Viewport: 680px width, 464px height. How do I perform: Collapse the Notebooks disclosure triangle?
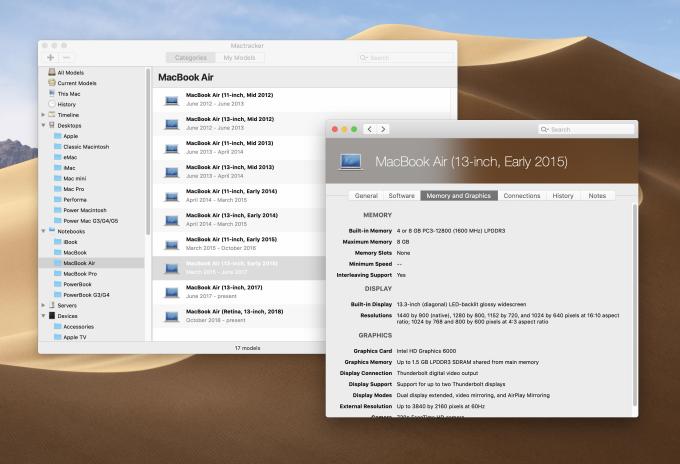pos(43,231)
